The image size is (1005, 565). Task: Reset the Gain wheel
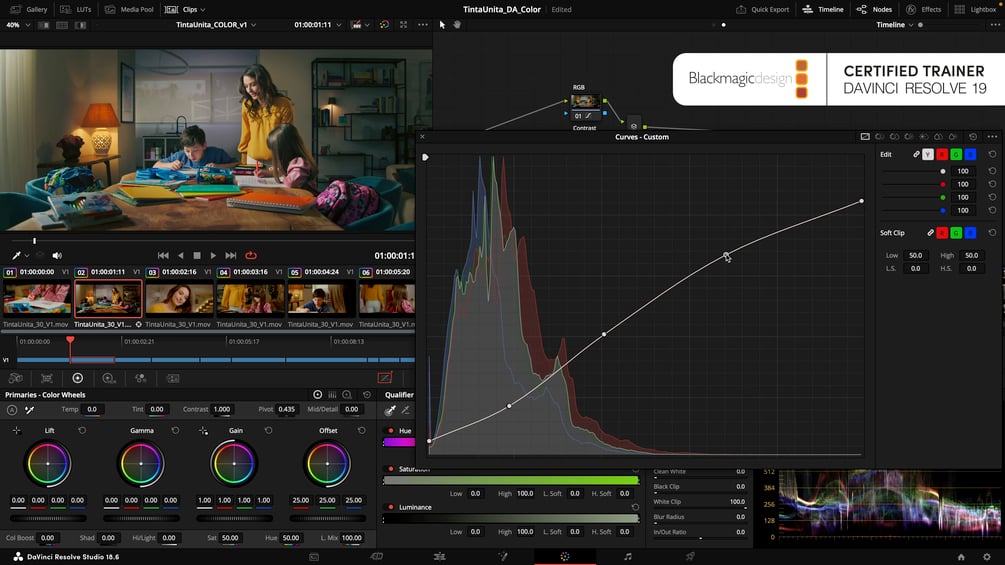coord(269,430)
